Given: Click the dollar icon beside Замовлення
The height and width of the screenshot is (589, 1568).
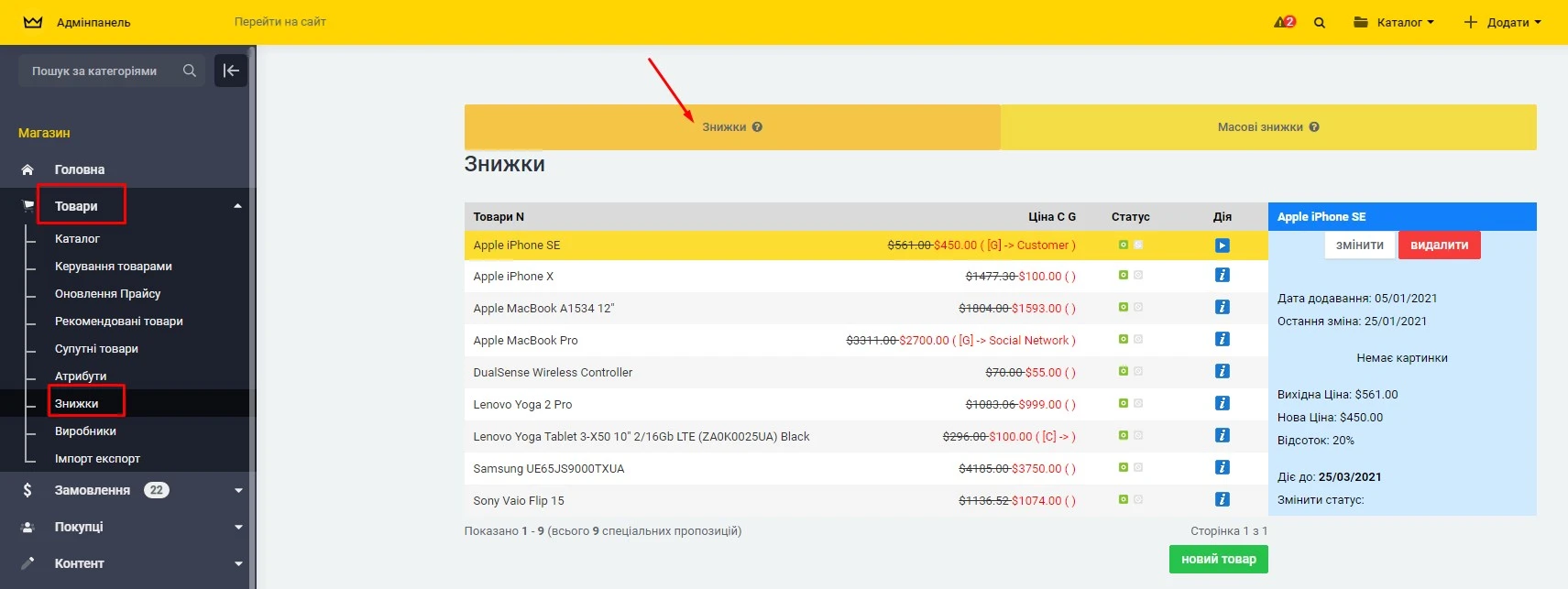Looking at the screenshot, I should point(27,490).
